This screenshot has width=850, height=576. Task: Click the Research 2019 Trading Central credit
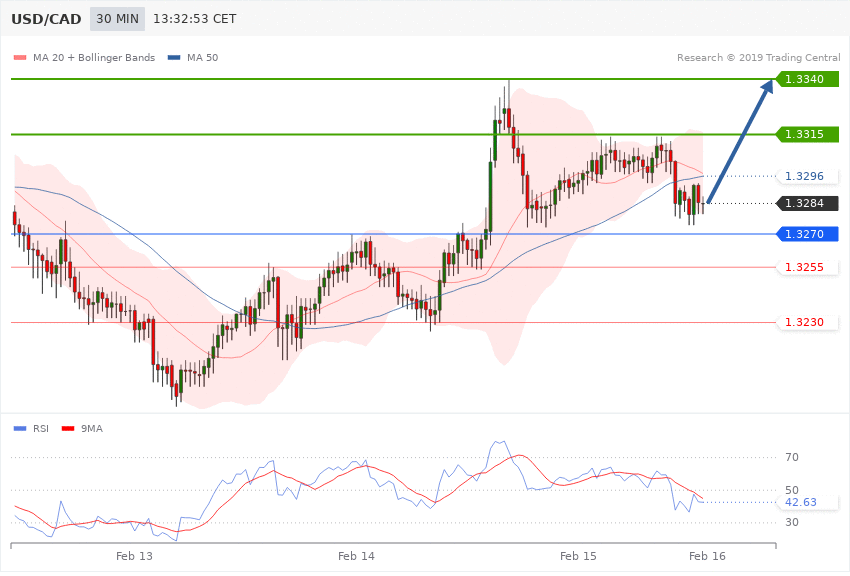coord(758,57)
